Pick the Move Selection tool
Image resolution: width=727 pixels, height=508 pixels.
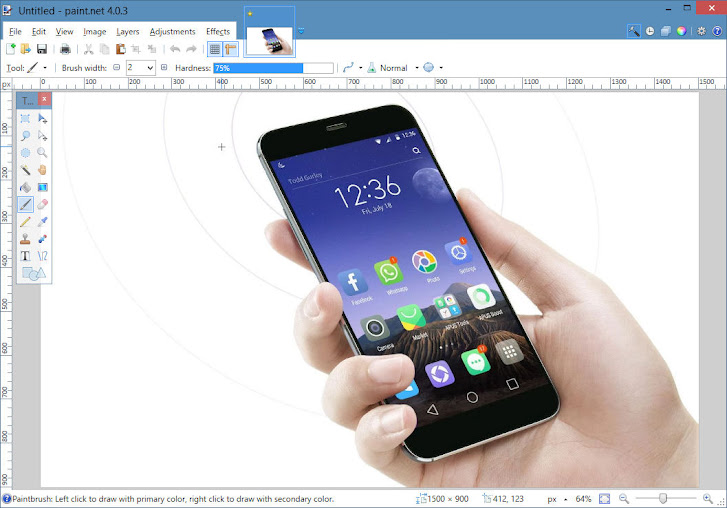(42, 136)
